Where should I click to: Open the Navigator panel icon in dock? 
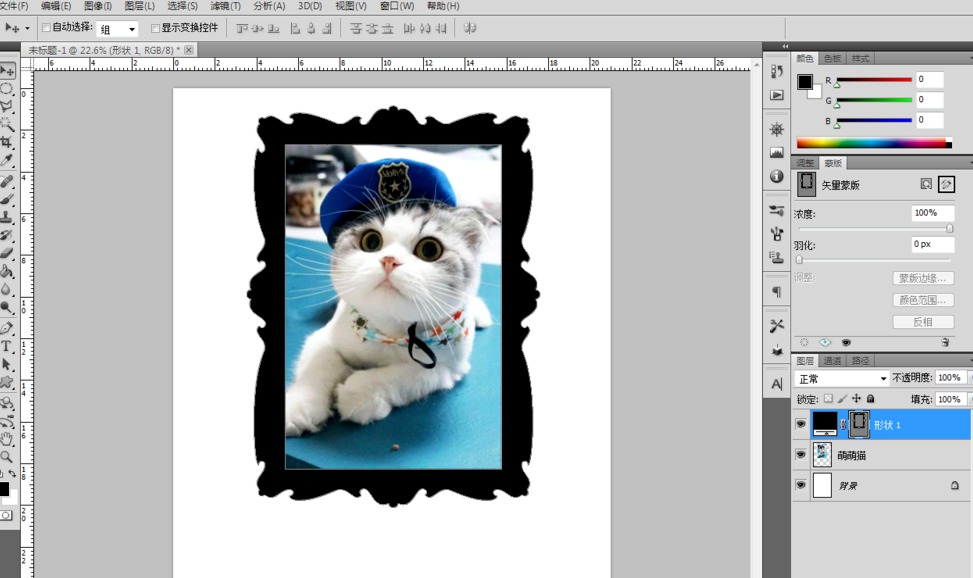coord(777,129)
